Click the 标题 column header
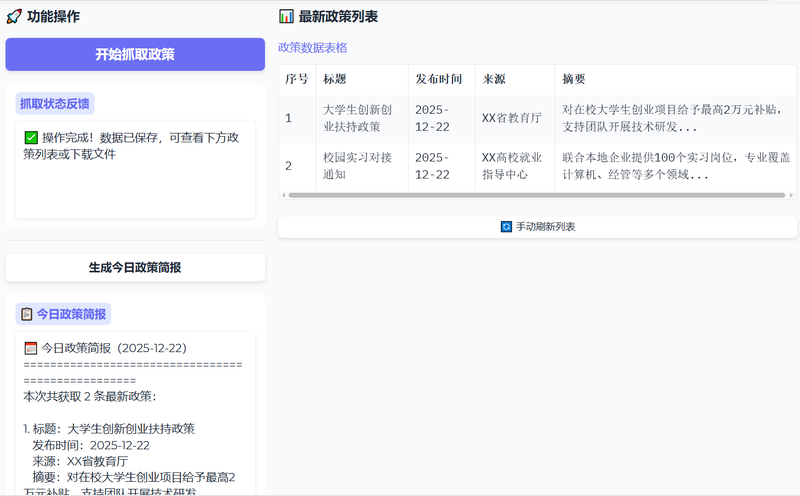 (335, 79)
